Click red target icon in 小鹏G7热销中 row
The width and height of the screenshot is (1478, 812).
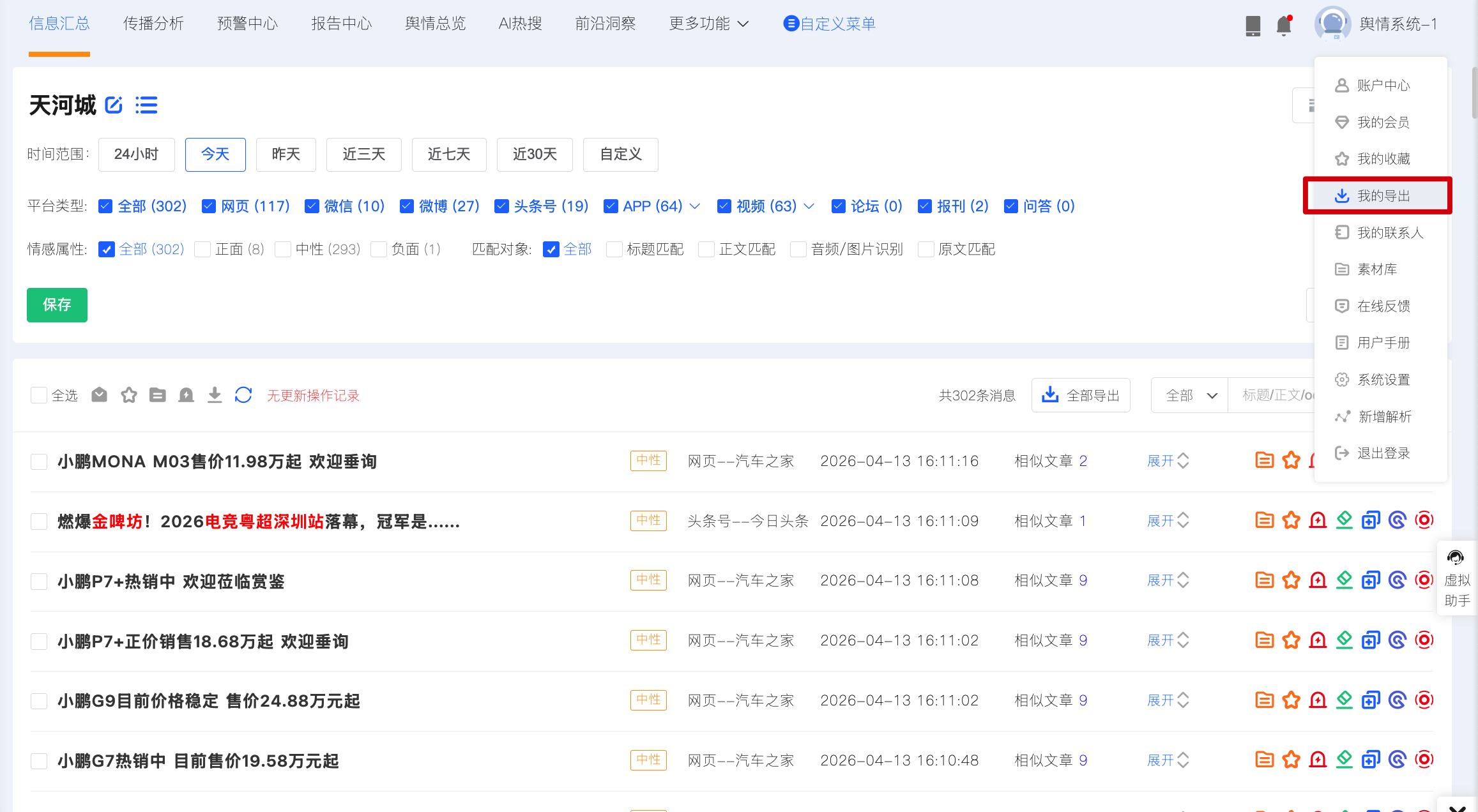pyautogui.click(x=1424, y=760)
